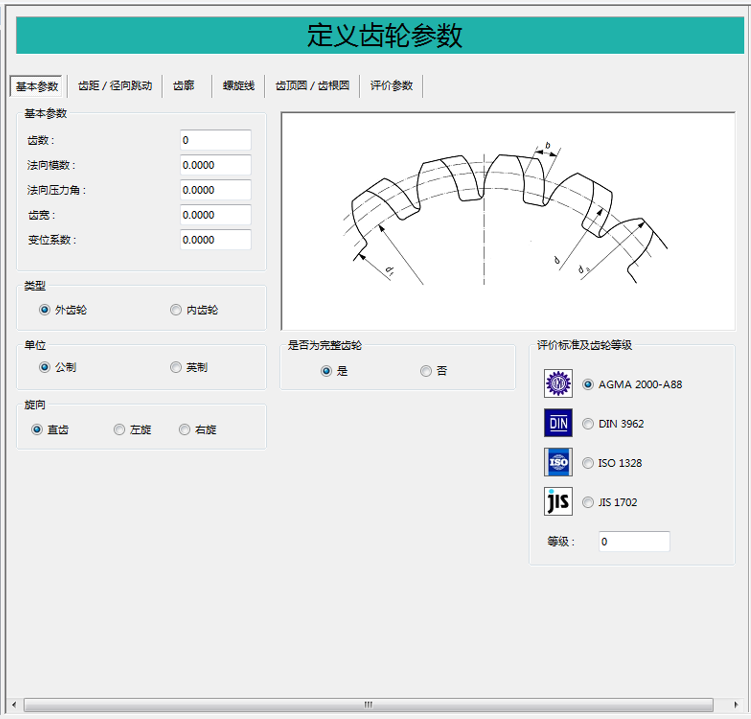
Task: Click the DIN standard logo icon
Action: 558,423
